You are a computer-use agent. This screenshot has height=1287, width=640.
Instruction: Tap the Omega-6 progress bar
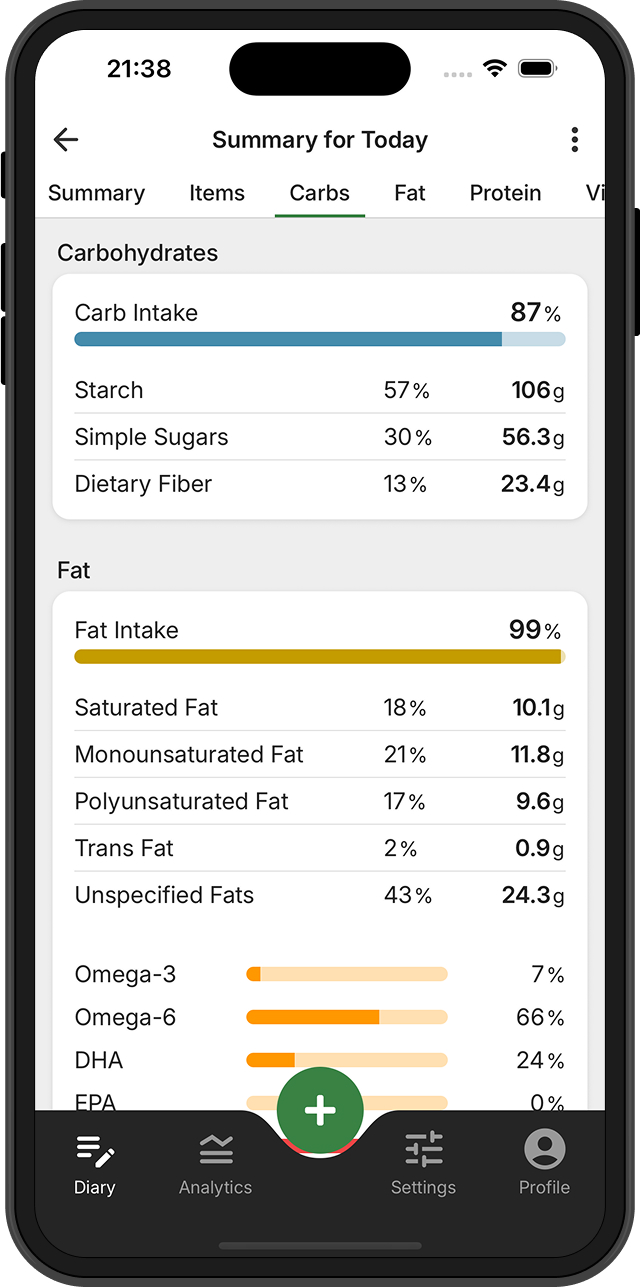coord(346,1017)
